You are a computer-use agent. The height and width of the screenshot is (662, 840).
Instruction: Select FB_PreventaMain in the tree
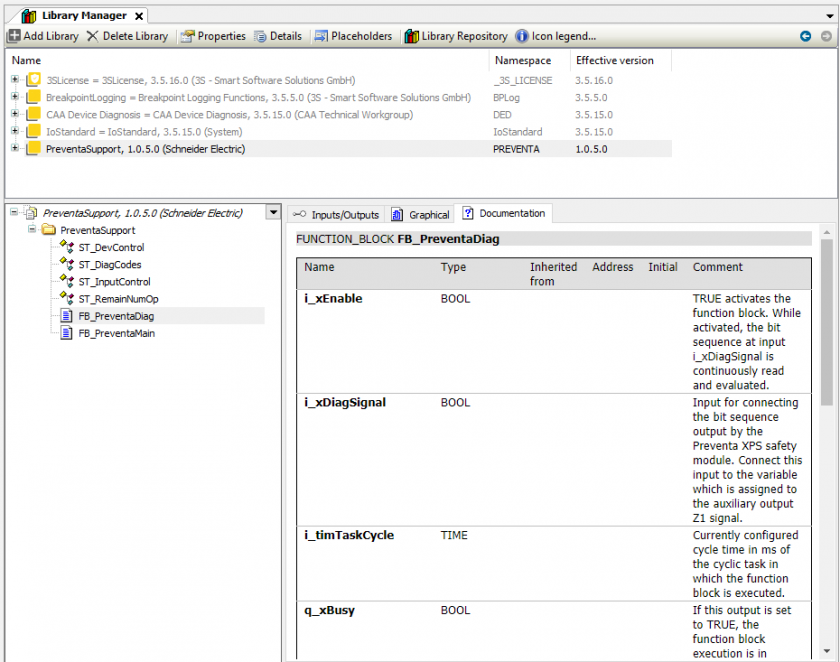click(x=117, y=333)
